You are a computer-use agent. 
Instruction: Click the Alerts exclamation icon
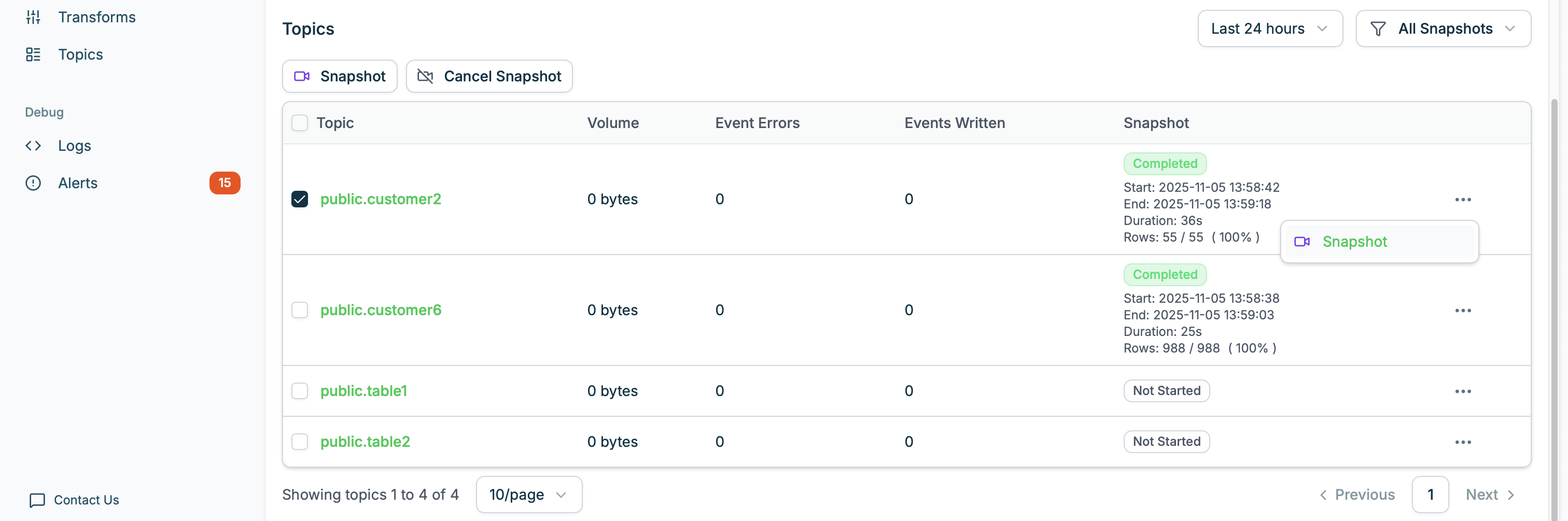click(x=33, y=183)
